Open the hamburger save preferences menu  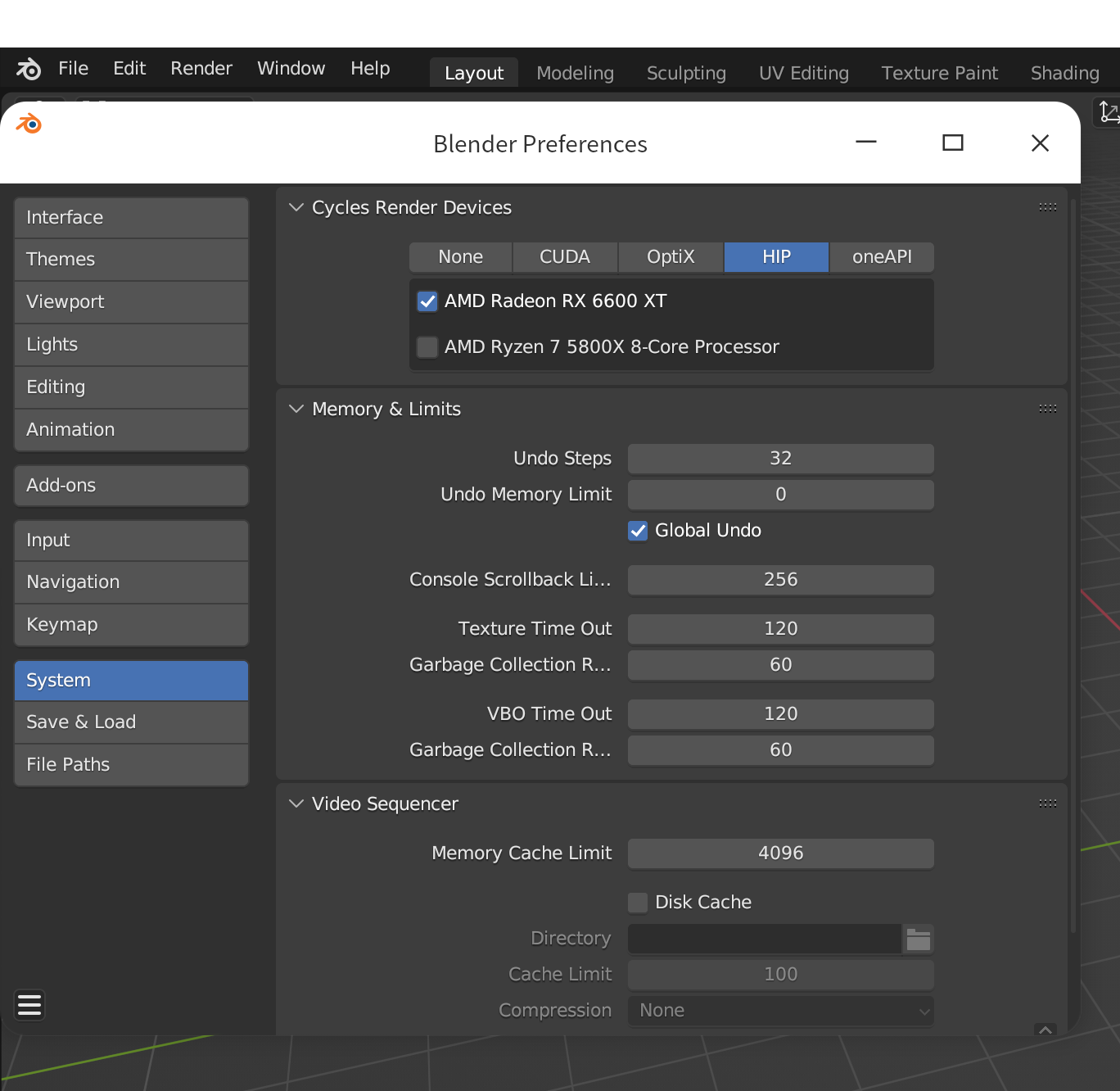[x=29, y=1004]
